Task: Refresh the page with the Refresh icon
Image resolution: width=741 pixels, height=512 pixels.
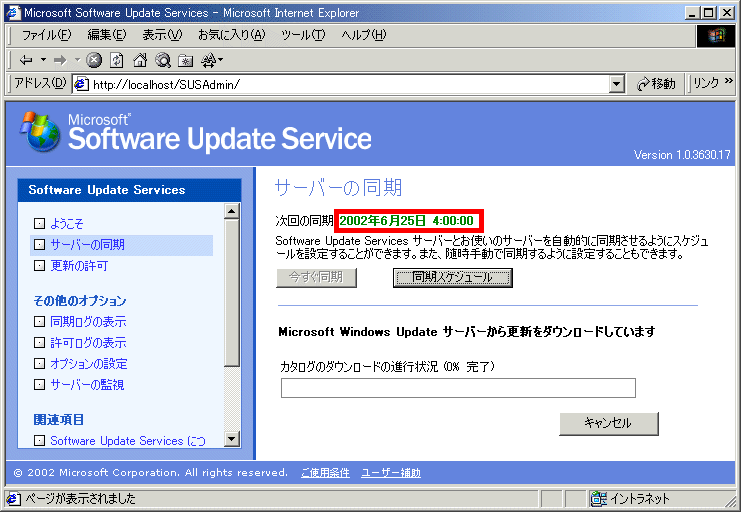Action: [x=117, y=60]
